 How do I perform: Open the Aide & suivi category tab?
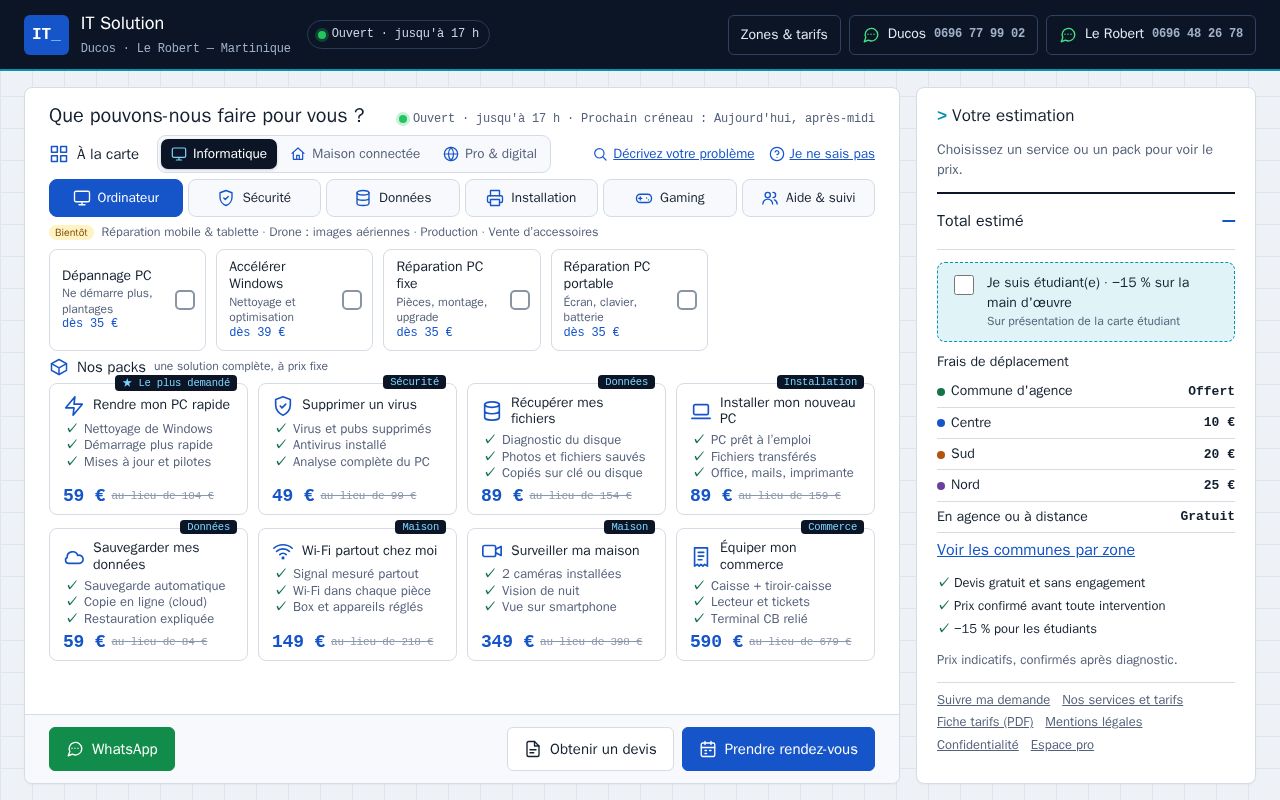[808, 198]
